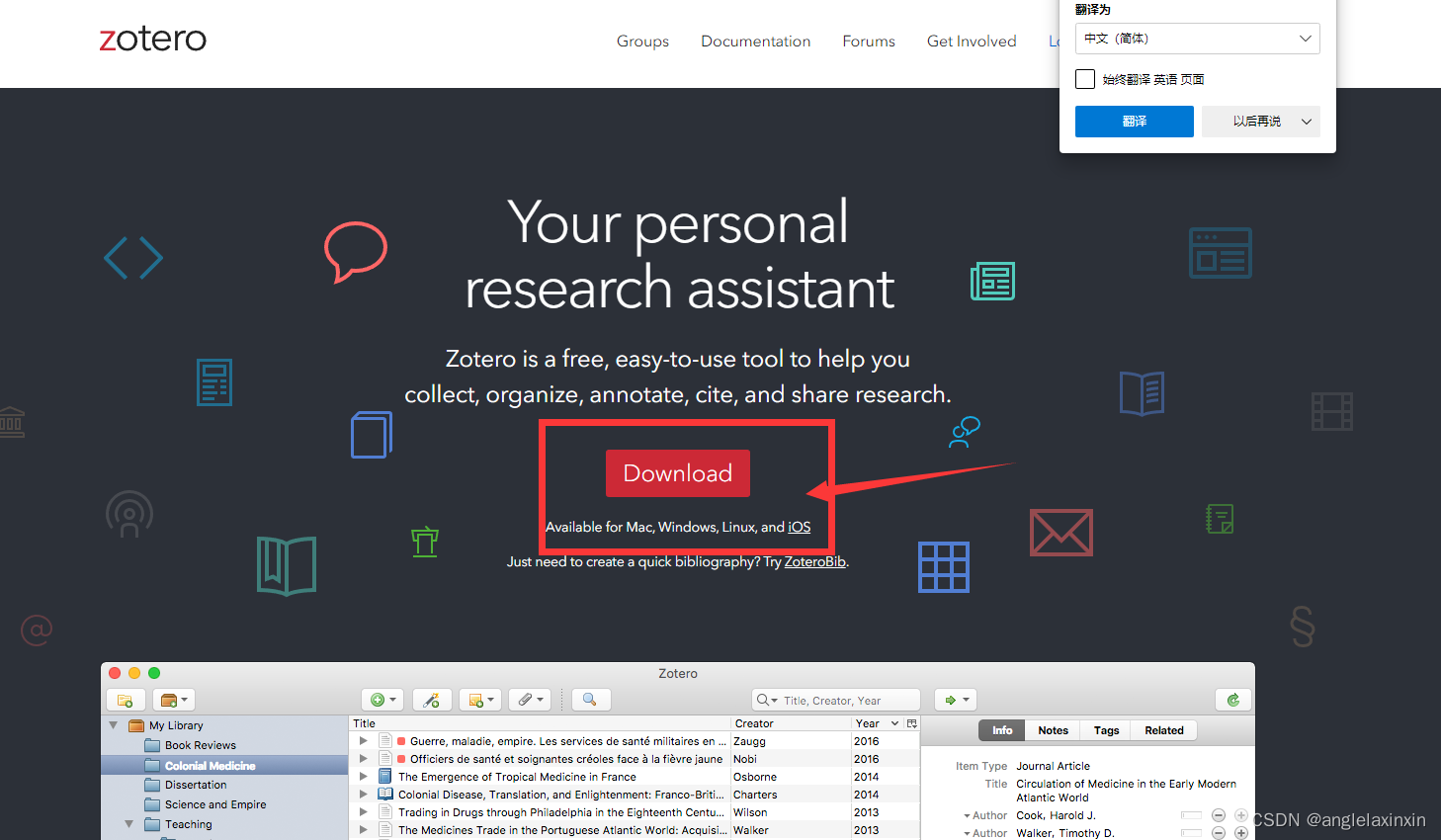Expand the Trading in Drugs row triangle
1441x840 pixels.
point(363,812)
